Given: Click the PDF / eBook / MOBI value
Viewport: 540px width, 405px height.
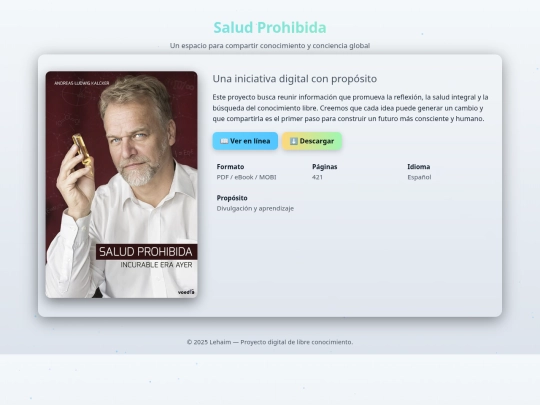Looking at the screenshot, I should (x=247, y=177).
